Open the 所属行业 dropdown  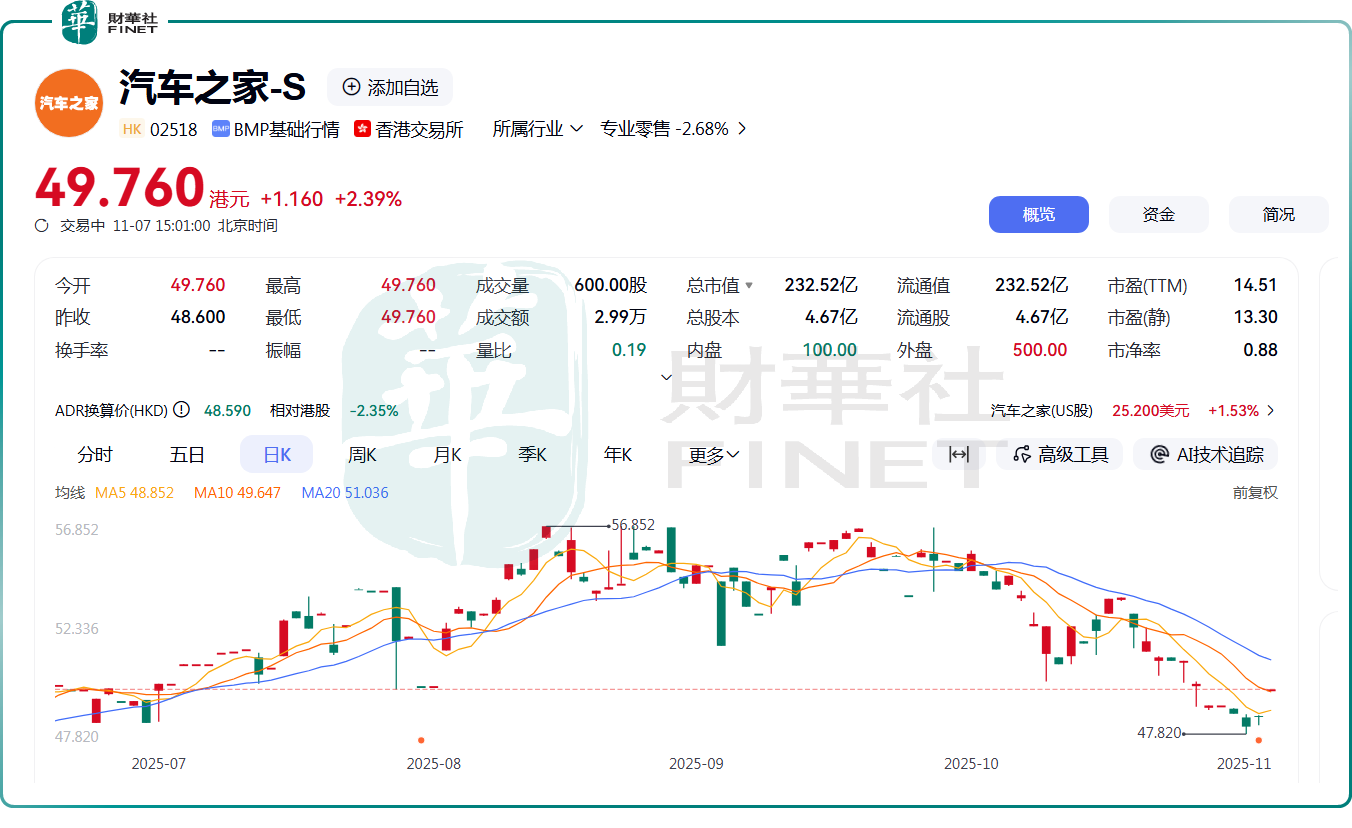coord(538,129)
